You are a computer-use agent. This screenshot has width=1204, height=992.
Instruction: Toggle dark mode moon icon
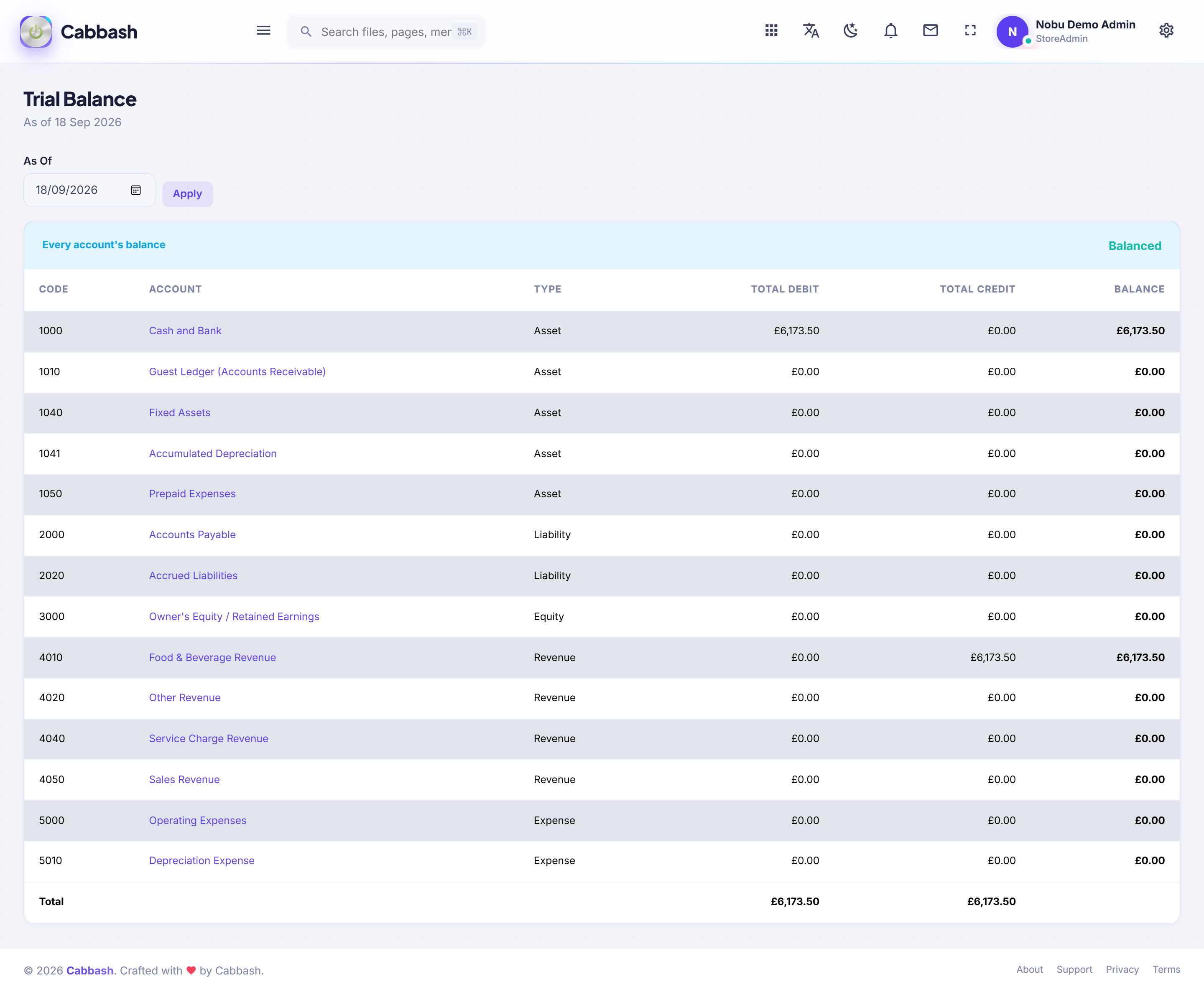[851, 30]
